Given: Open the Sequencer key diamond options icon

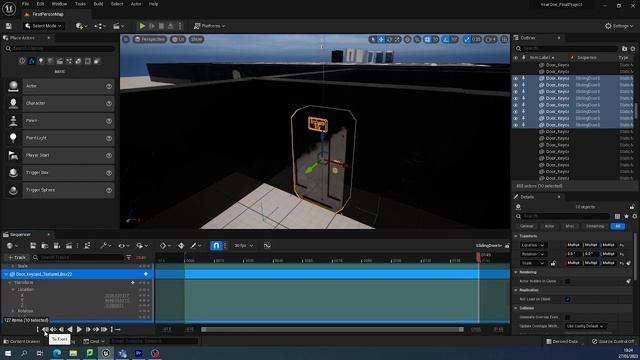Looking at the screenshot, I should [x=164, y=245].
